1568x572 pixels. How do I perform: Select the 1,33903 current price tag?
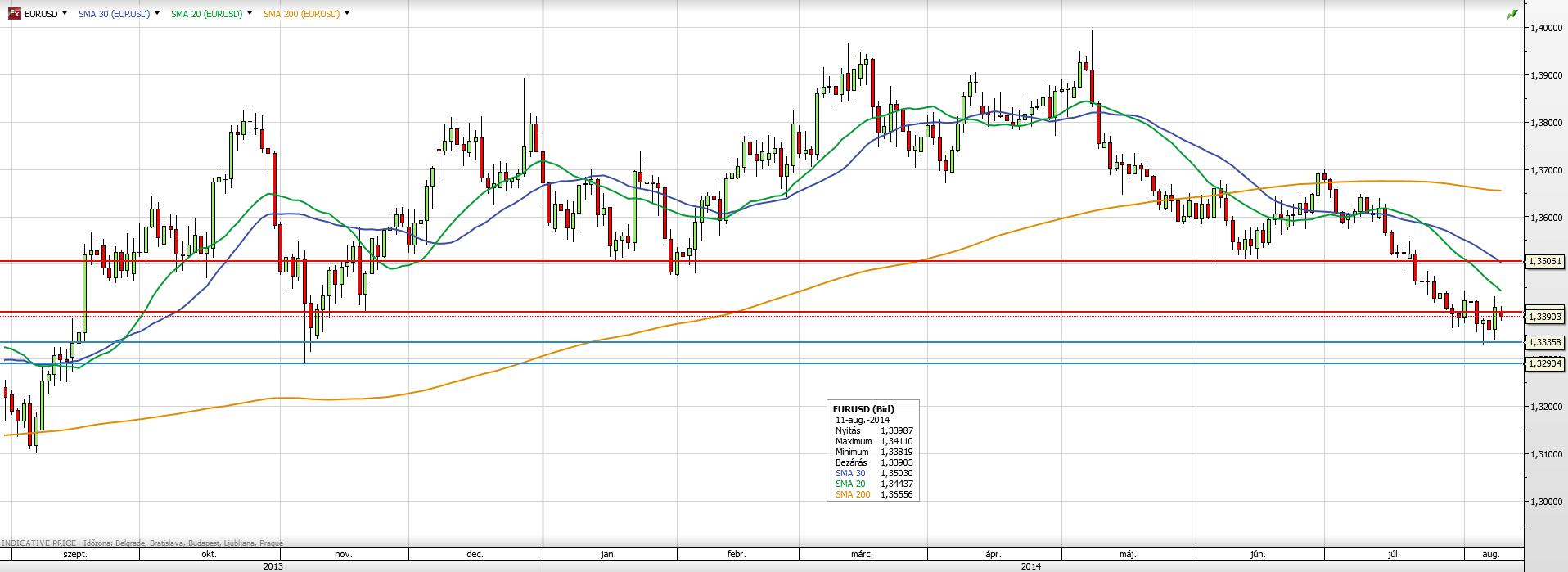point(1544,317)
